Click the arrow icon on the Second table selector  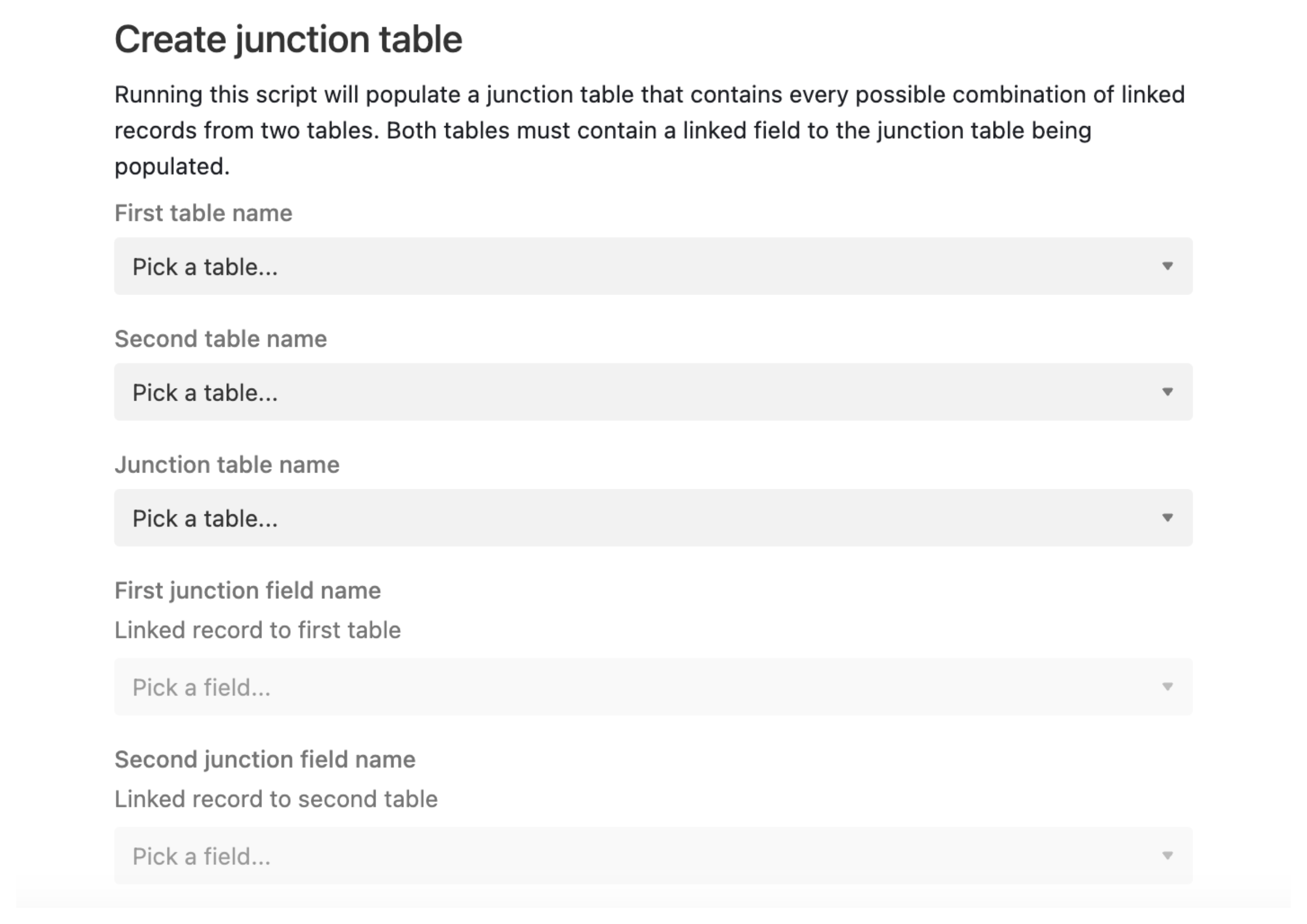1167,391
